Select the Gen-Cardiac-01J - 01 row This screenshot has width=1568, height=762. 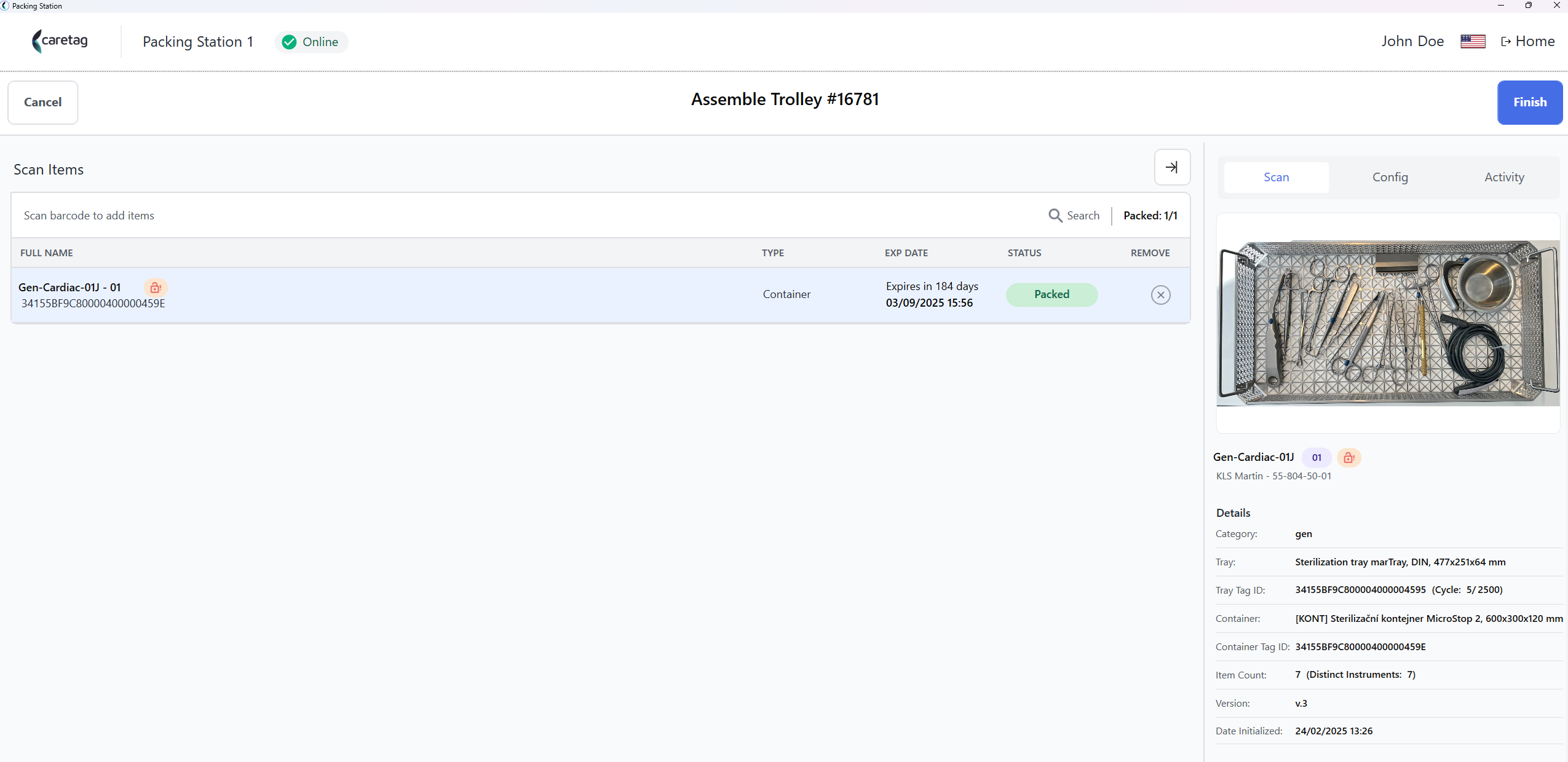tap(601, 295)
